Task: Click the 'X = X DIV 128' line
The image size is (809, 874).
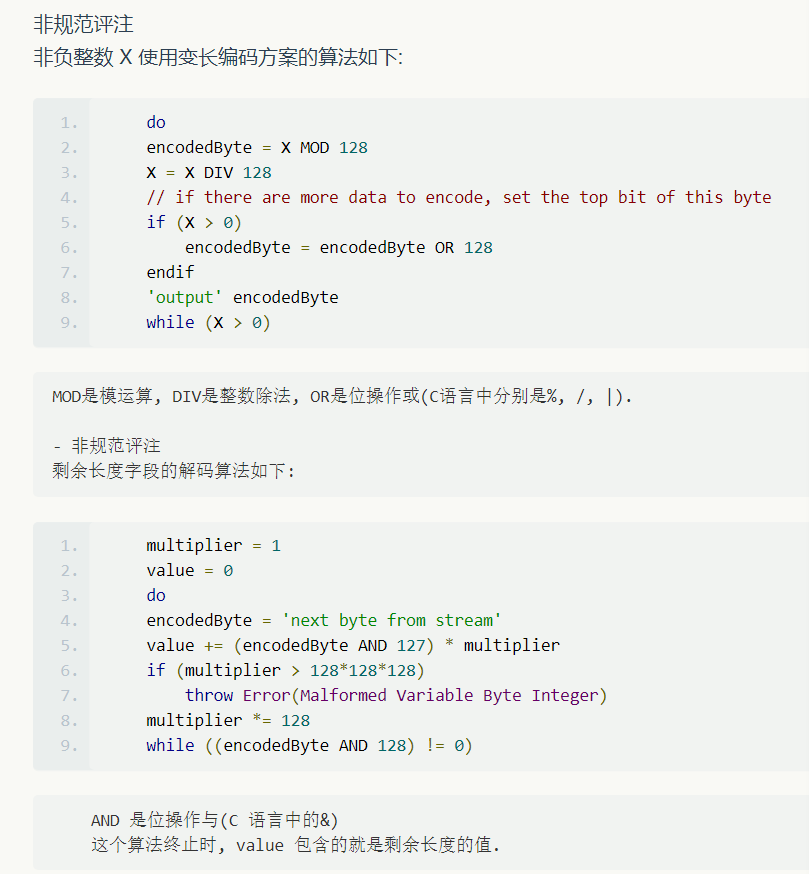Action: coord(209,173)
